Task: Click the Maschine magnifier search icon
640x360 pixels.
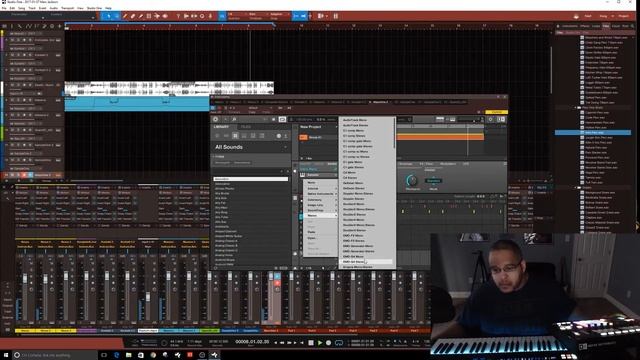Action: point(234,119)
